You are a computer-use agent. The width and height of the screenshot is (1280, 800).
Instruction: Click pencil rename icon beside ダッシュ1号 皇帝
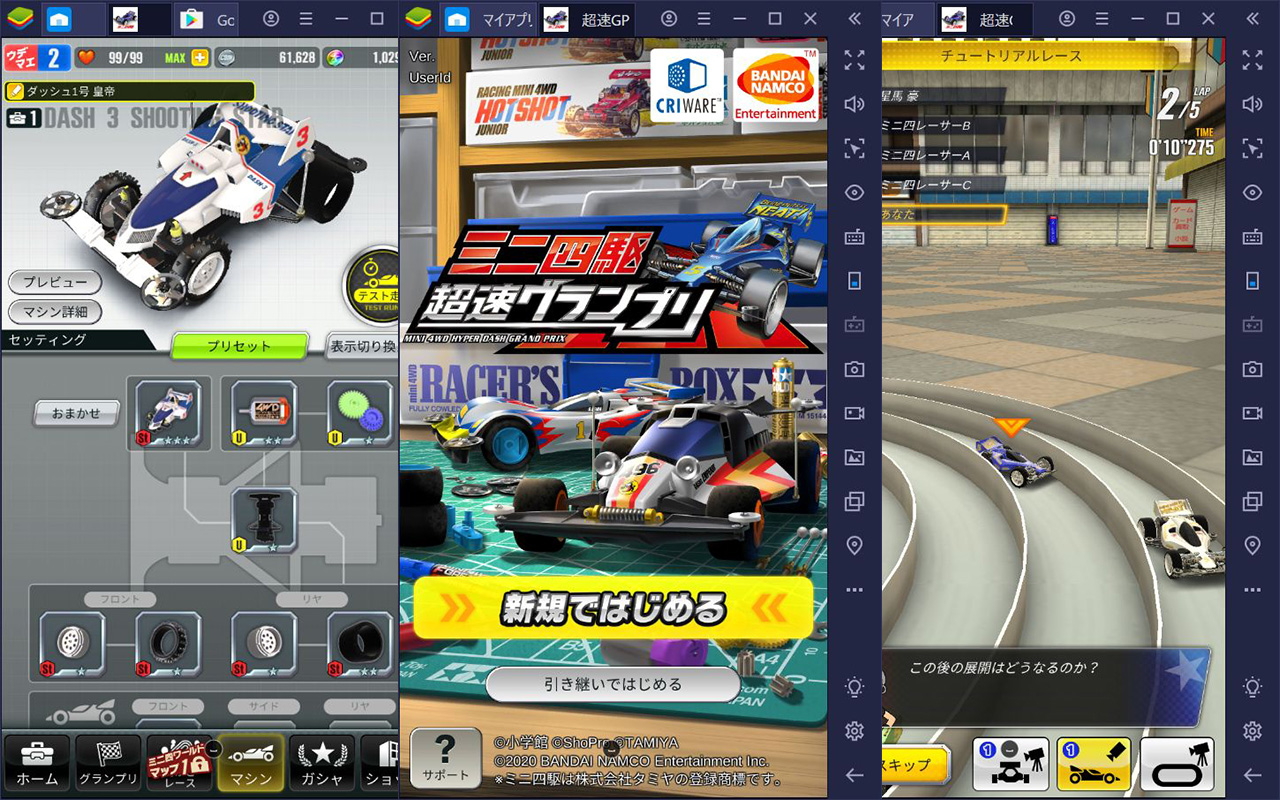tap(16, 91)
